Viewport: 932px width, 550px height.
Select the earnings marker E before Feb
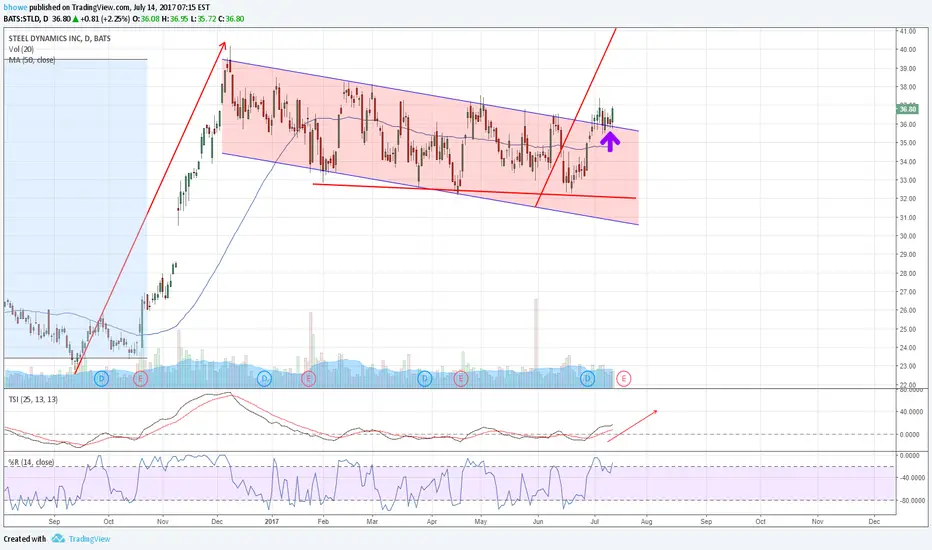[x=308, y=378]
